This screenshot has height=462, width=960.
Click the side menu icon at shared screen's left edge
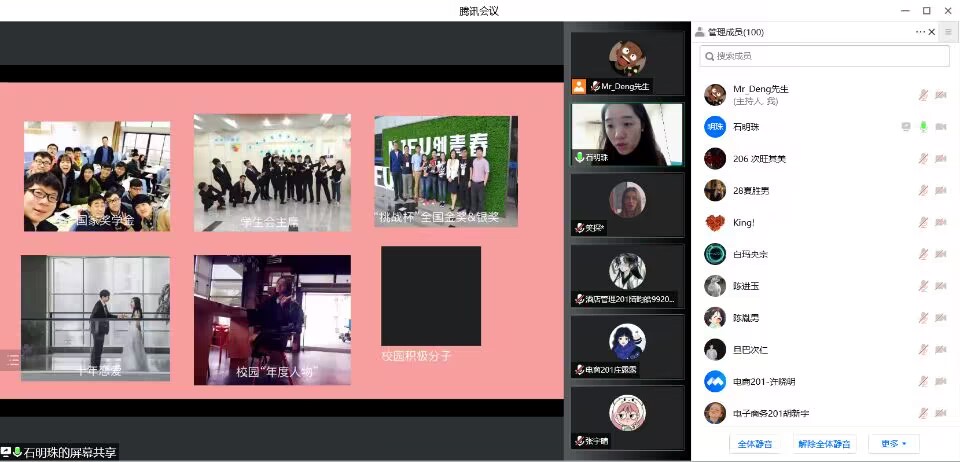pyautogui.click(x=12, y=360)
